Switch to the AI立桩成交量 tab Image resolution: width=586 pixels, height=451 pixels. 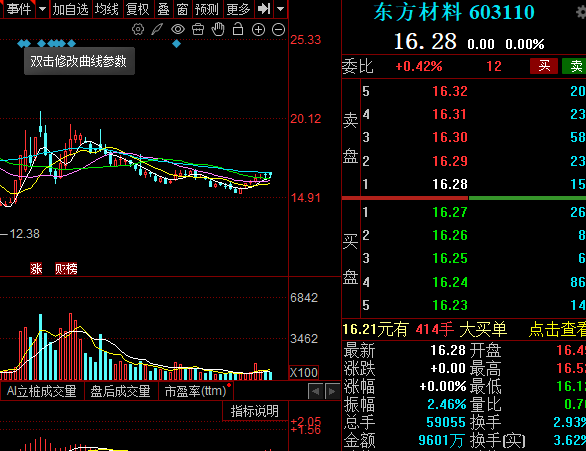click(x=42, y=391)
